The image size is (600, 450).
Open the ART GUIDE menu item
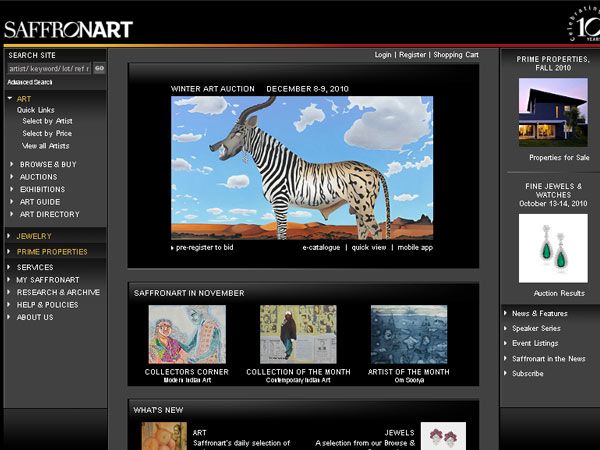(x=40, y=202)
